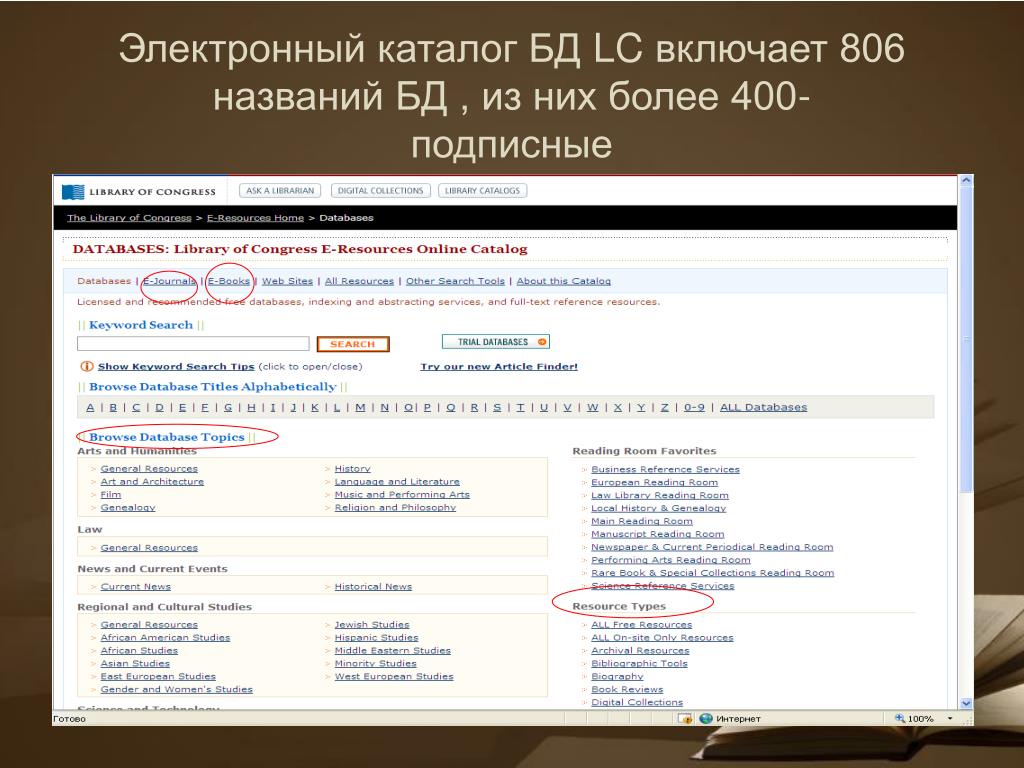This screenshot has width=1024, height=768.
Task: Click the scrollbar down arrow
Action: (x=967, y=703)
